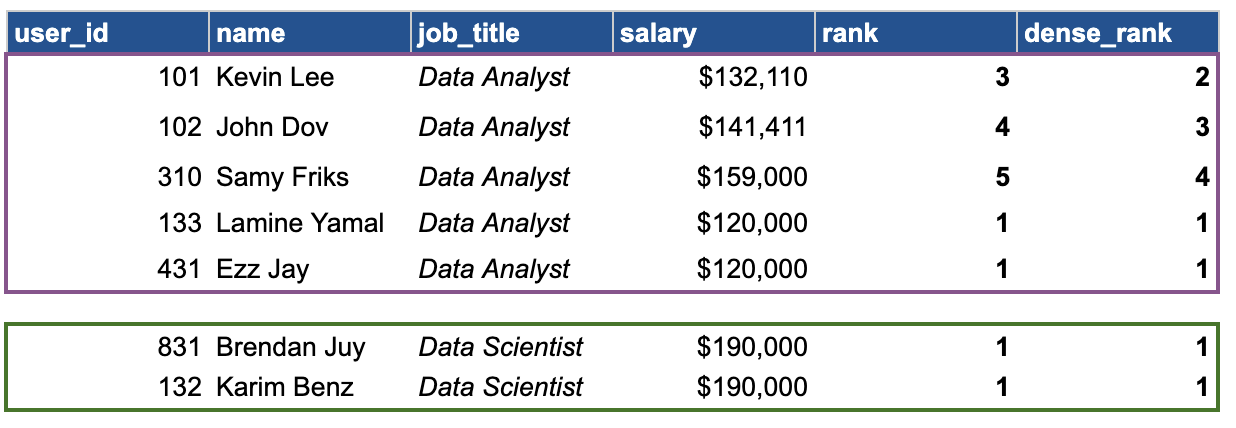Click the Ezz Jay name cell
The image size is (1236, 428).
tap(310, 268)
